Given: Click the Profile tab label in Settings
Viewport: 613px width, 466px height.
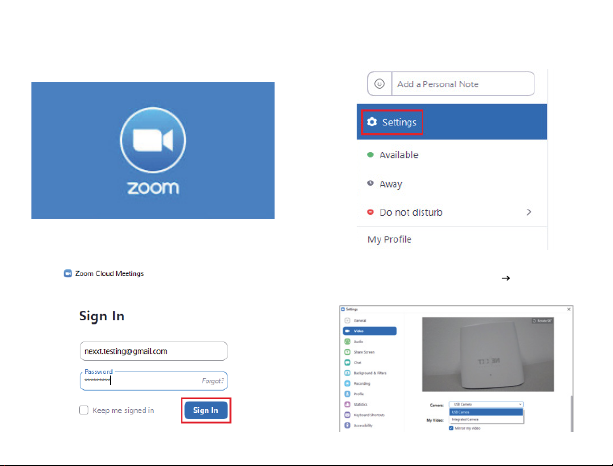Looking at the screenshot, I should click(358, 394).
